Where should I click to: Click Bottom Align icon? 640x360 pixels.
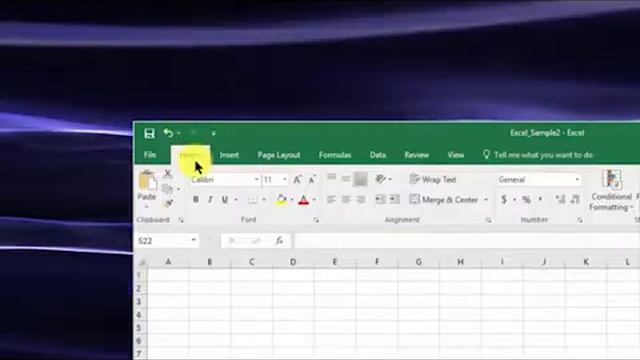coord(360,179)
